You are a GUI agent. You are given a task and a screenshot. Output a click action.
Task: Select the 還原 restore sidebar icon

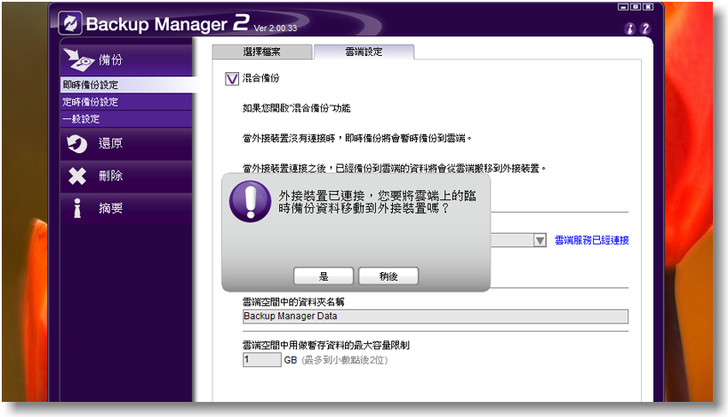click(x=77, y=143)
